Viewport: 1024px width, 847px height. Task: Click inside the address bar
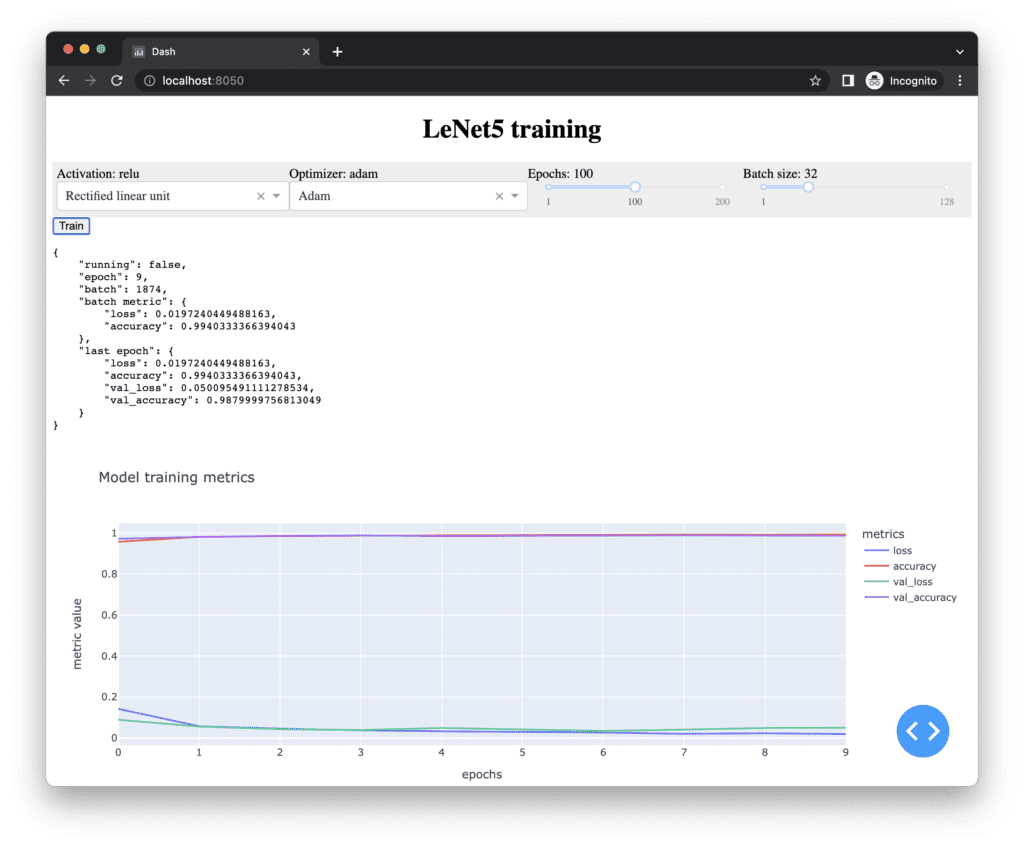pos(300,80)
